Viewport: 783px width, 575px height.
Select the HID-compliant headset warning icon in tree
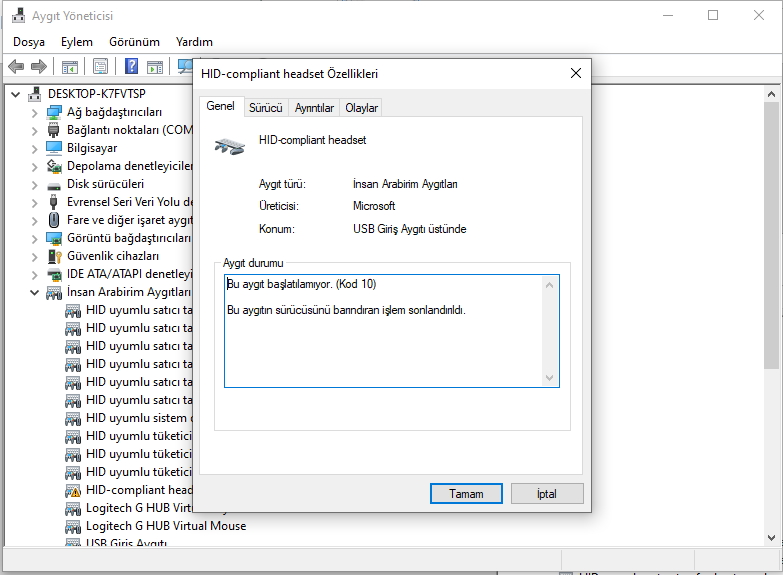click(x=73, y=490)
